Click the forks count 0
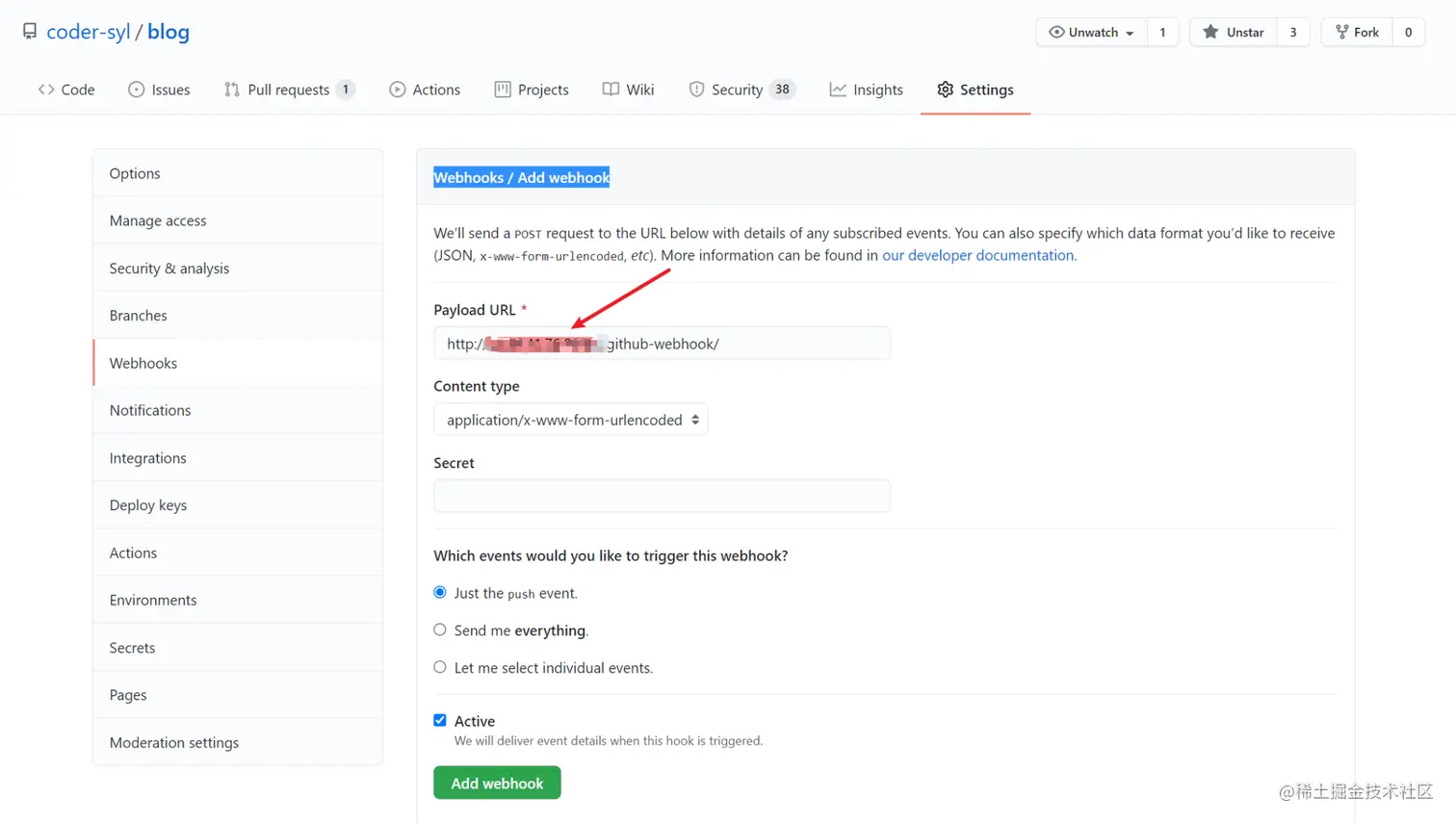Viewport: 1456px width, 824px height. click(x=1408, y=32)
